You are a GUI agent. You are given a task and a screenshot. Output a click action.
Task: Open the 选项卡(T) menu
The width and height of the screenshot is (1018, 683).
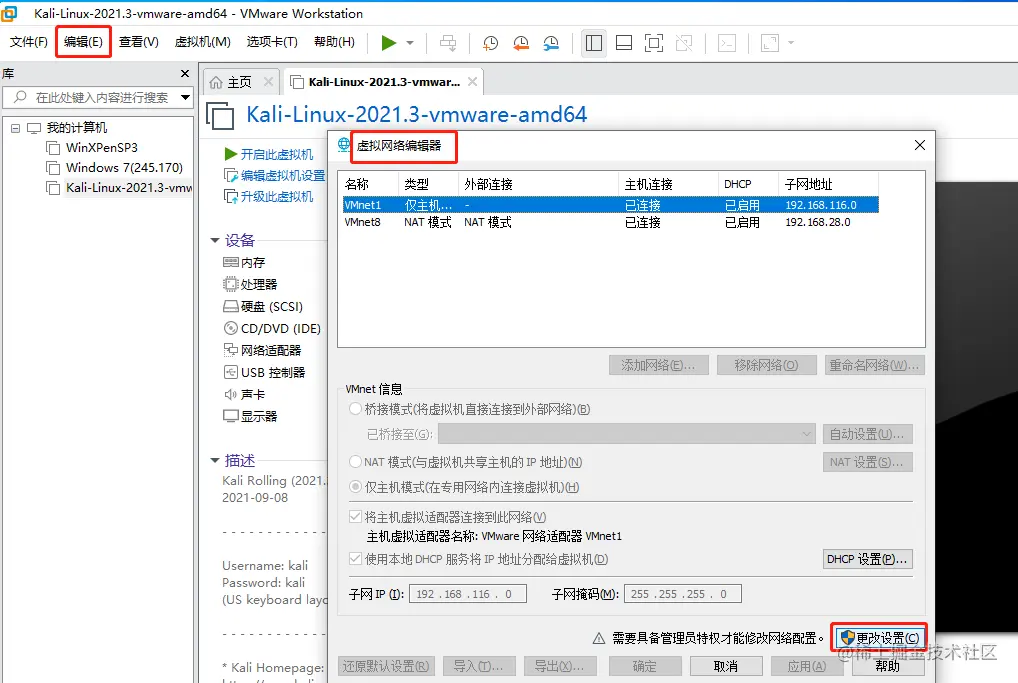point(272,42)
